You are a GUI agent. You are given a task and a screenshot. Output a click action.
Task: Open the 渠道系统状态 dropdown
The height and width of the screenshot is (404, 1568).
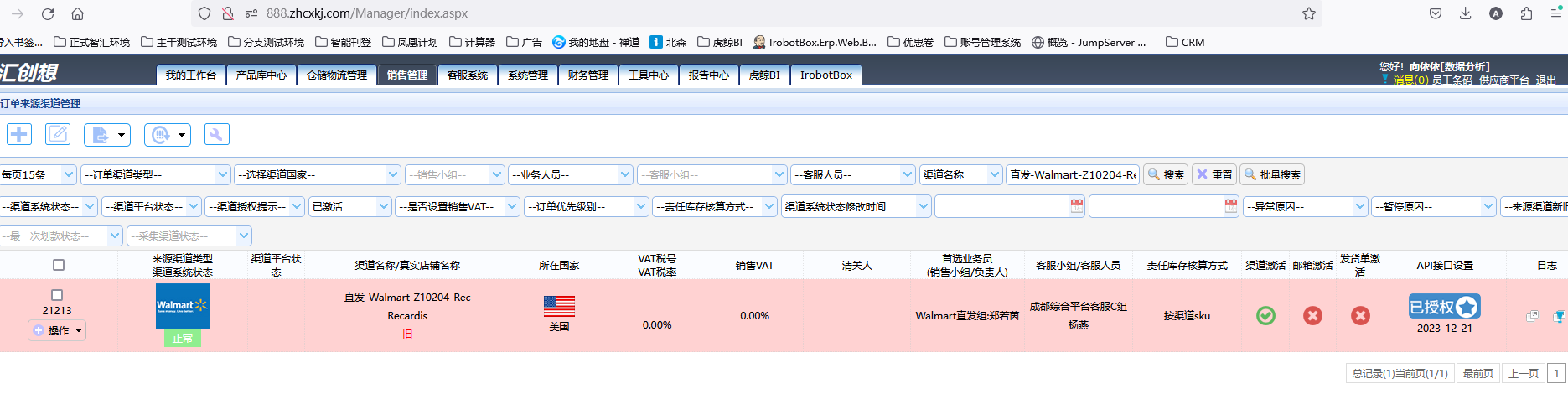coord(49,206)
